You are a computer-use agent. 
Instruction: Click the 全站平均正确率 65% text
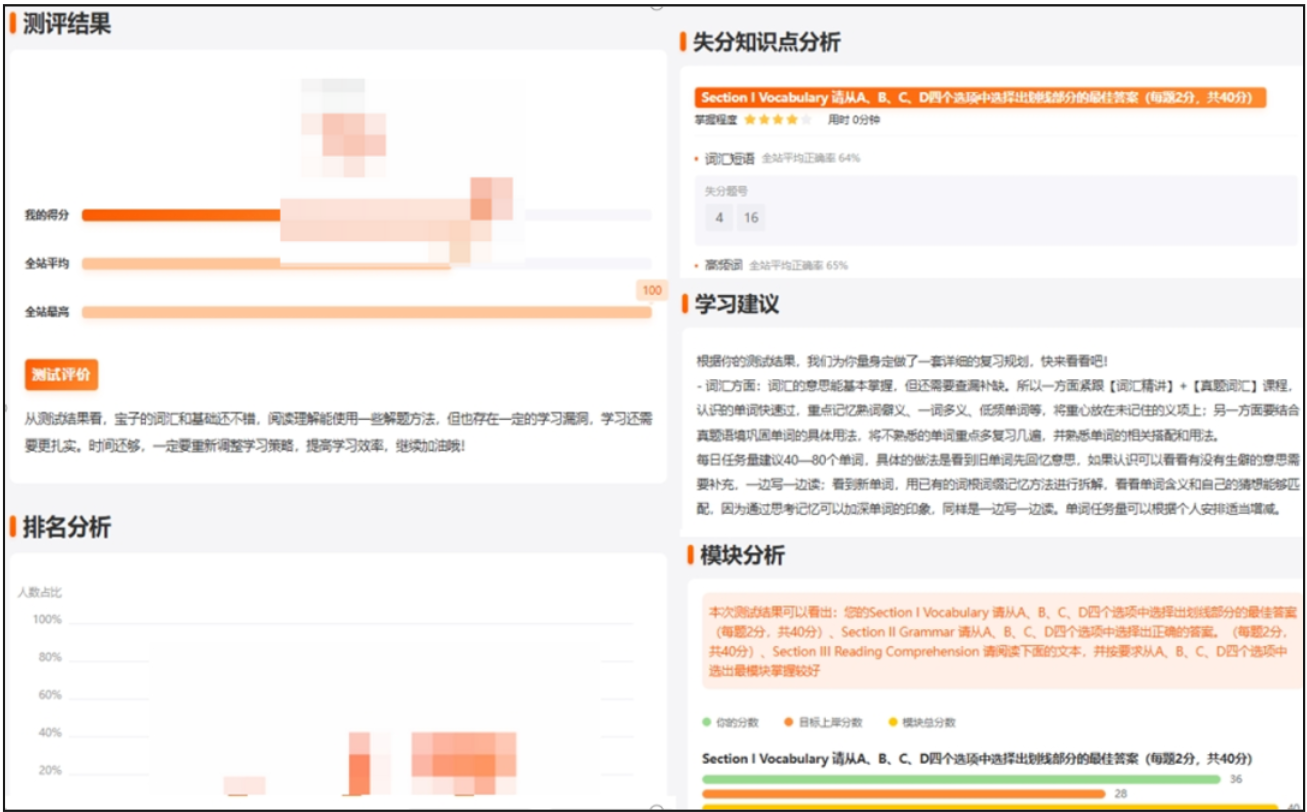point(798,266)
